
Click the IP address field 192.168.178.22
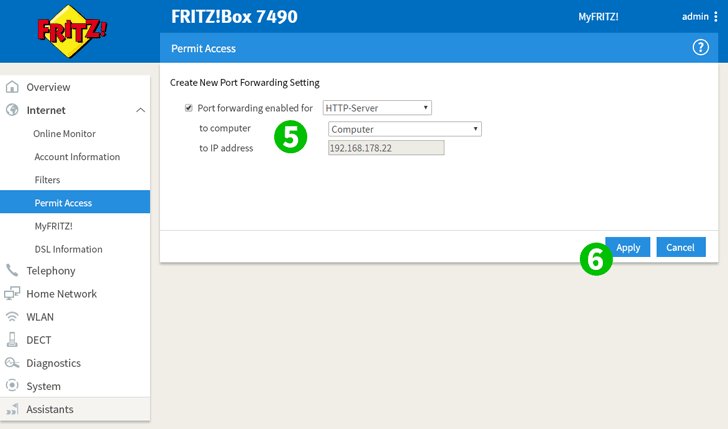point(386,148)
